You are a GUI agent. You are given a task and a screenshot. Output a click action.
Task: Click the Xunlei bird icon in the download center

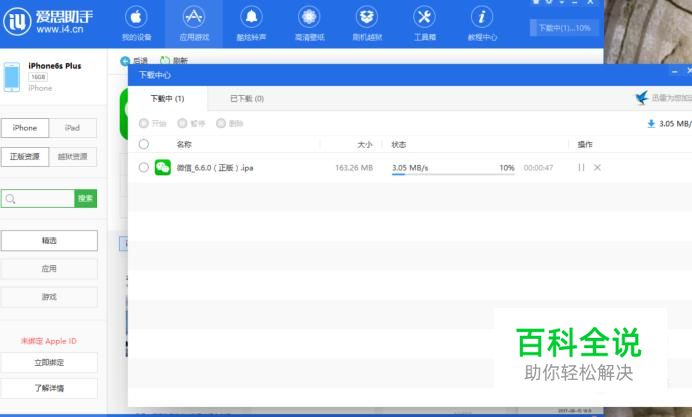(x=642, y=98)
